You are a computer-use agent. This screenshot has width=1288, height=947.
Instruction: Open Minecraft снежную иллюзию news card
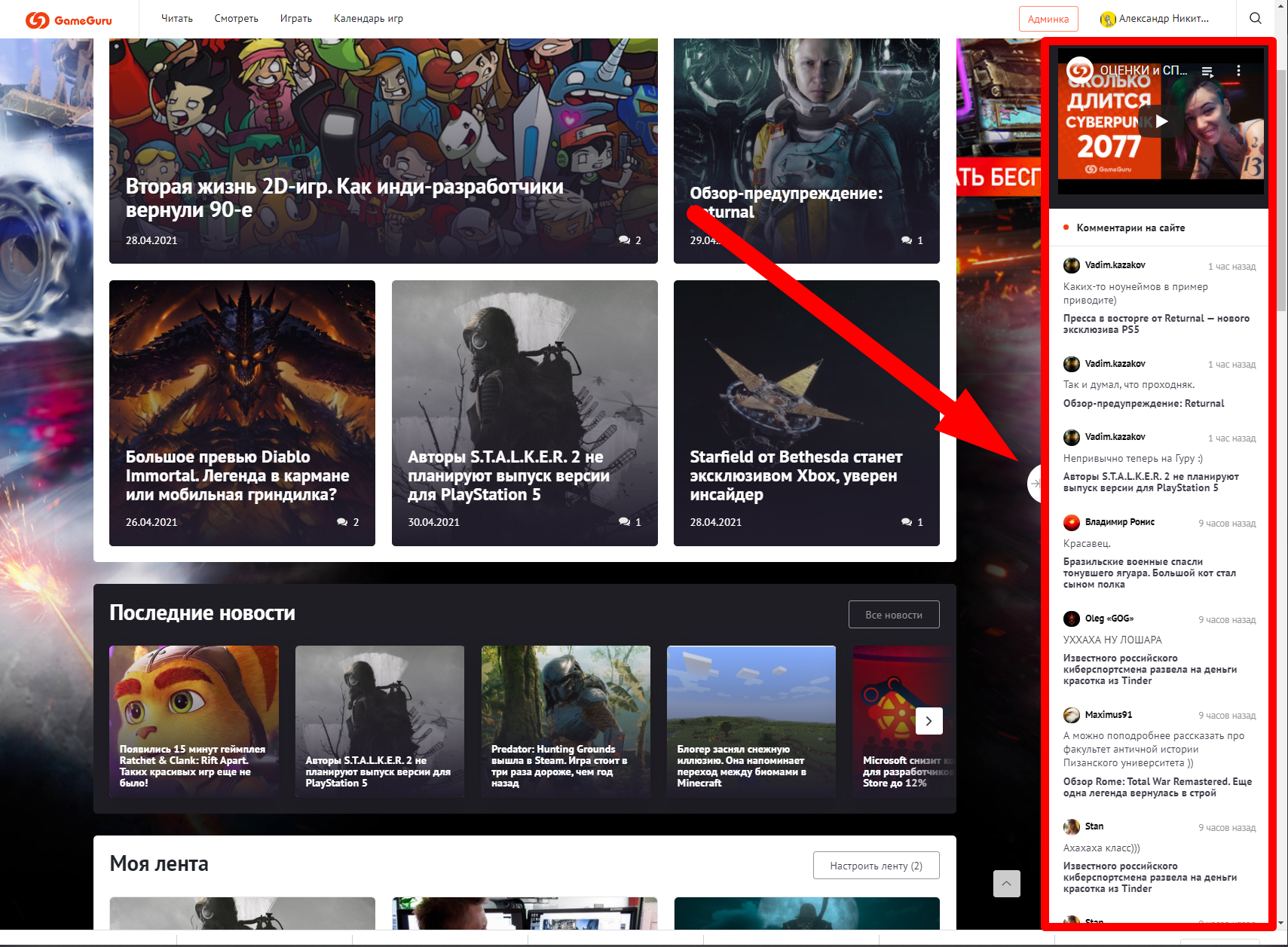[x=751, y=721]
